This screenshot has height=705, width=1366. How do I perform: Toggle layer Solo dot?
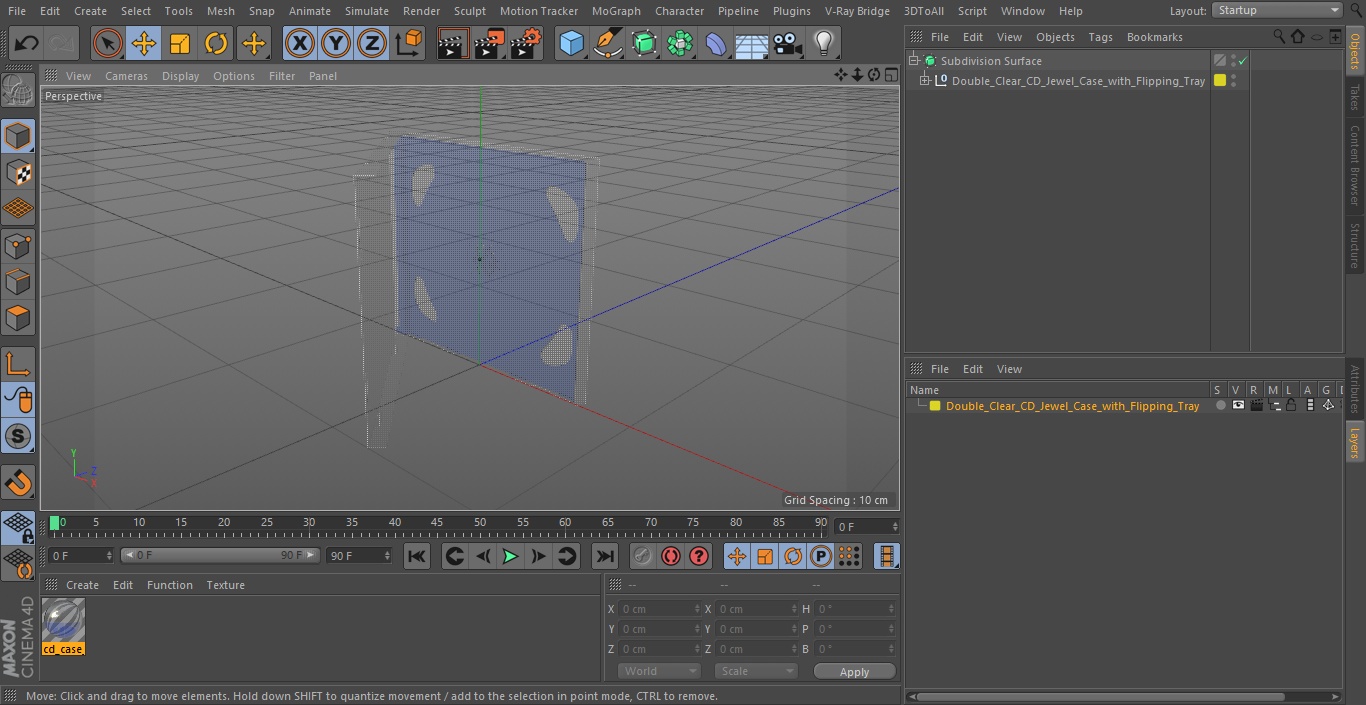point(1220,406)
